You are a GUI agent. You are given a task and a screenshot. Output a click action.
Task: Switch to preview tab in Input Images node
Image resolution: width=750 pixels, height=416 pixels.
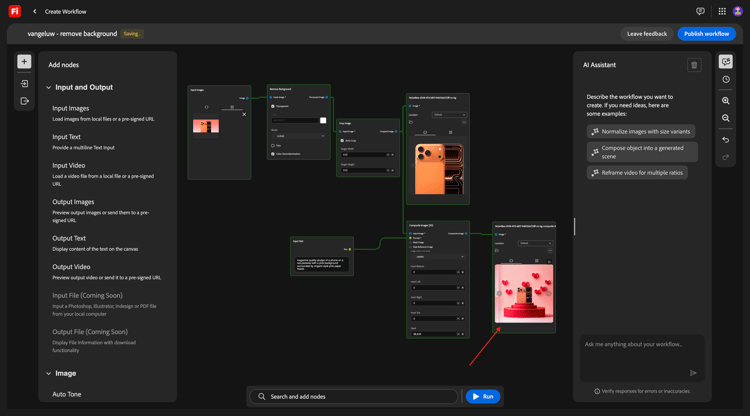tap(207, 107)
